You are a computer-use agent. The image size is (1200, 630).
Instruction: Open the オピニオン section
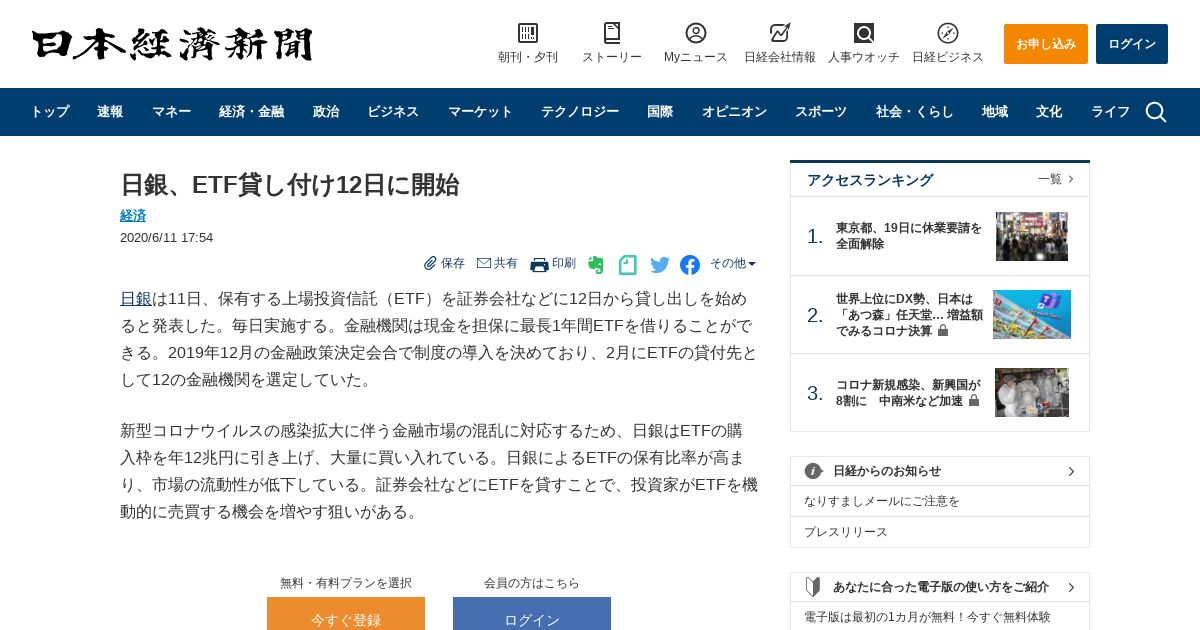pyautogui.click(x=734, y=112)
